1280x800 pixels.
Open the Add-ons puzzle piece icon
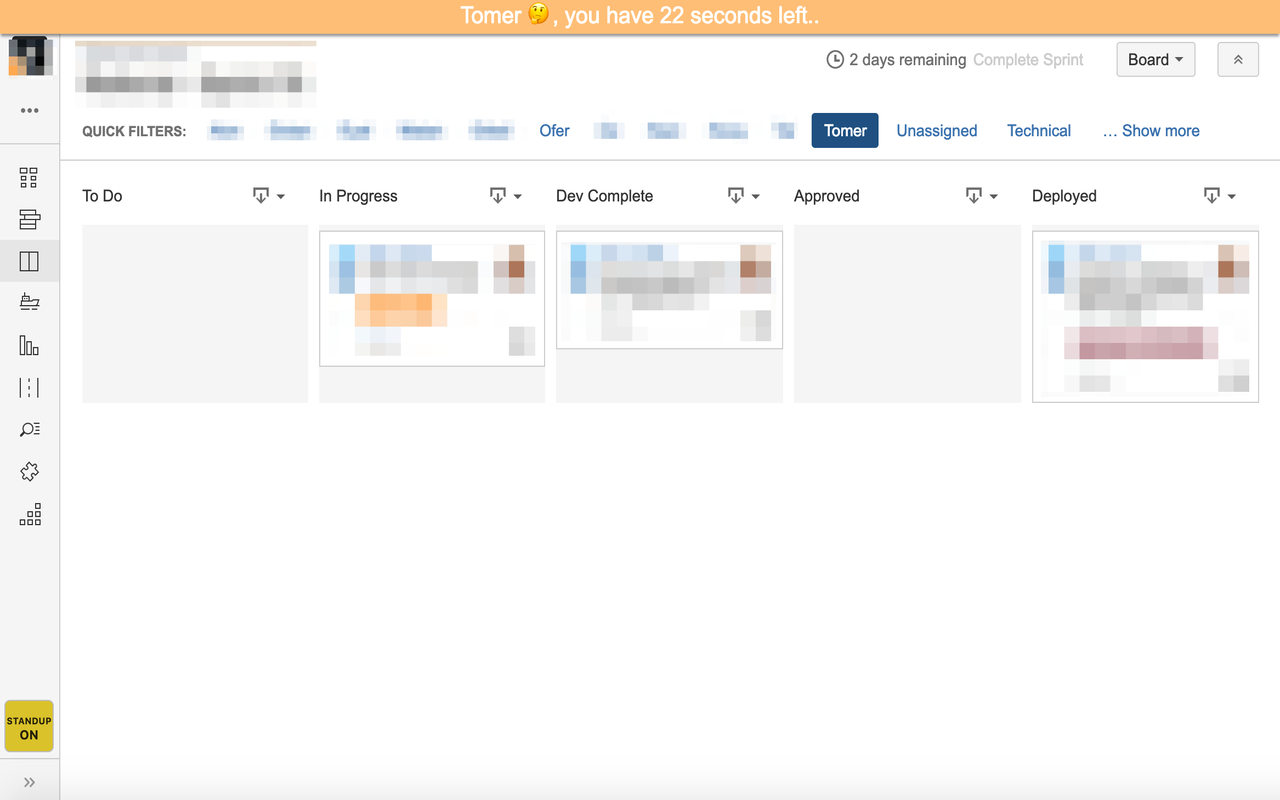[x=29, y=472]
